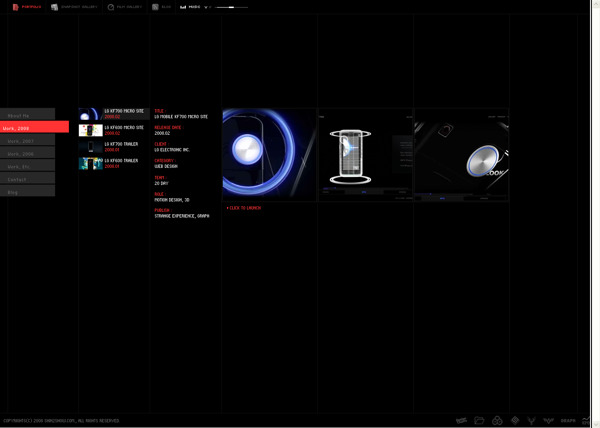
Task: Open the Blog sidebar tab
Action: [28, 191]
